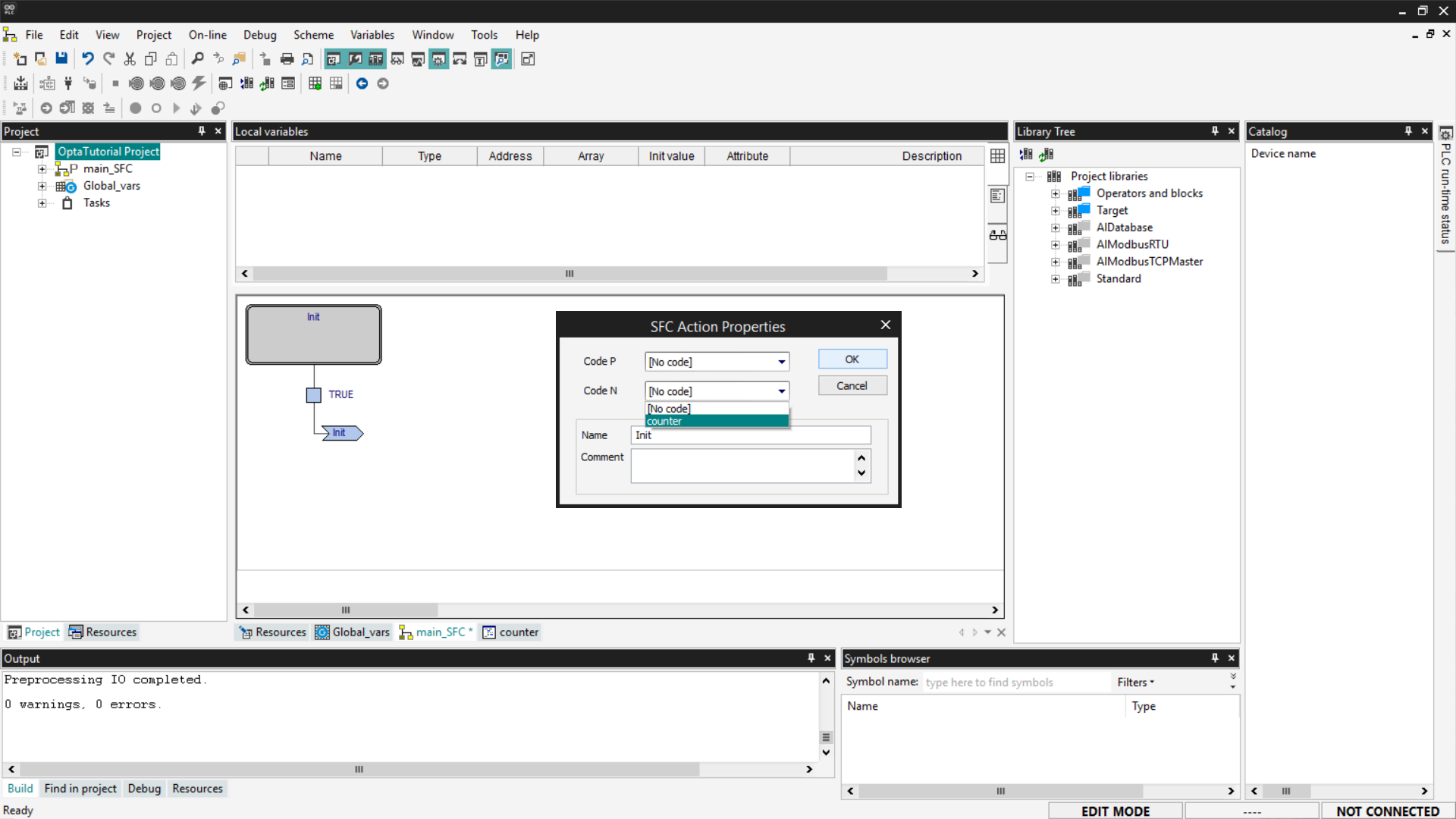Viewport: 1456px width, 819px height.
Task: Toggle the Library window toolbar button
Action: (375, 59)
